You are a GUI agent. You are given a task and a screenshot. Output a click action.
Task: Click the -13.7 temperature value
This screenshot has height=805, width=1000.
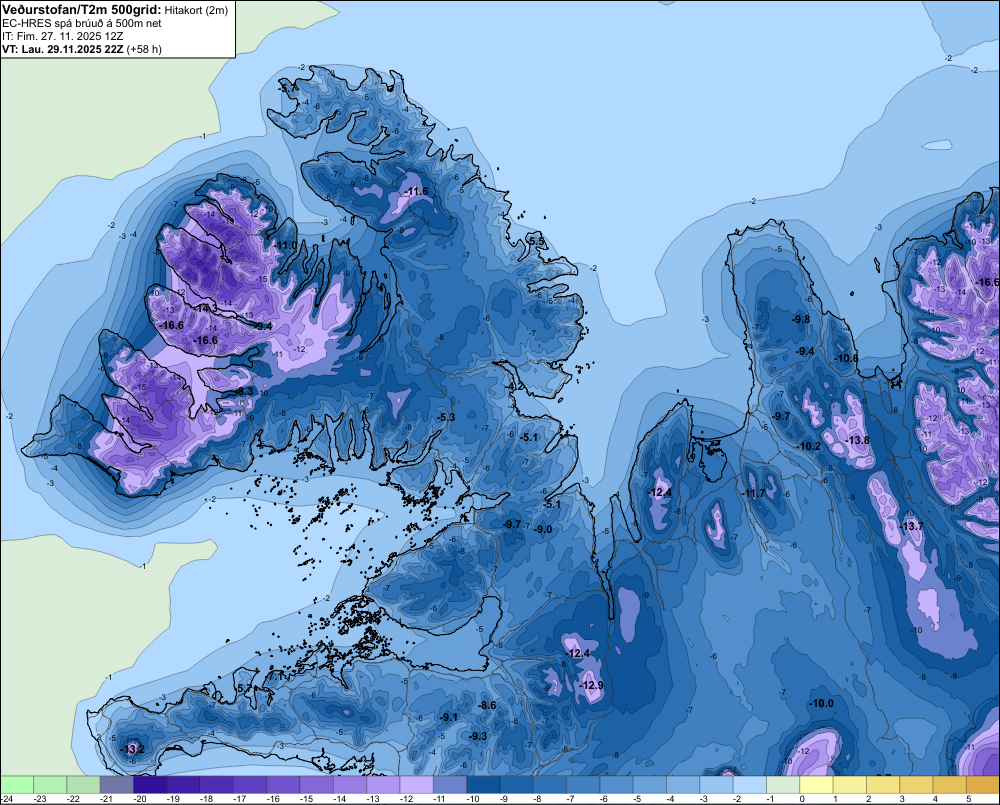(x=911, y=526)
